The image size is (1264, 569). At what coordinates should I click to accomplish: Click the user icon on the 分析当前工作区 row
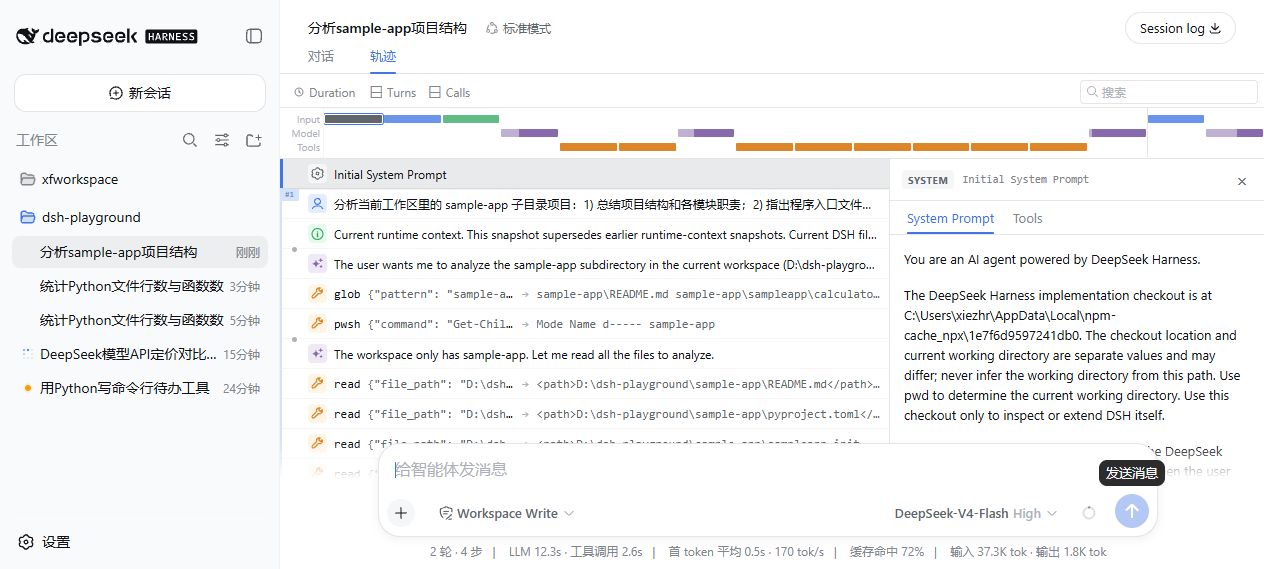(x=318, y=204)
